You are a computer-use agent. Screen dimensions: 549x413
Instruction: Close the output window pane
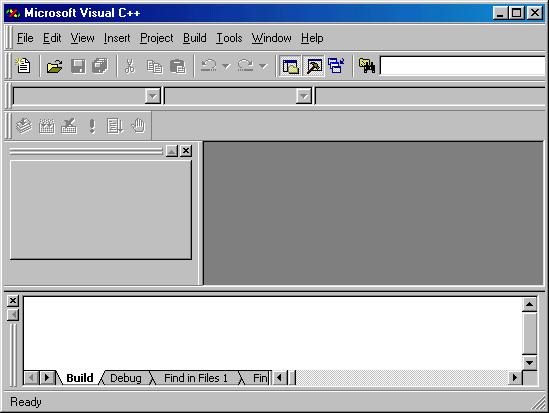pyautogui.click(x=13, y=300)
